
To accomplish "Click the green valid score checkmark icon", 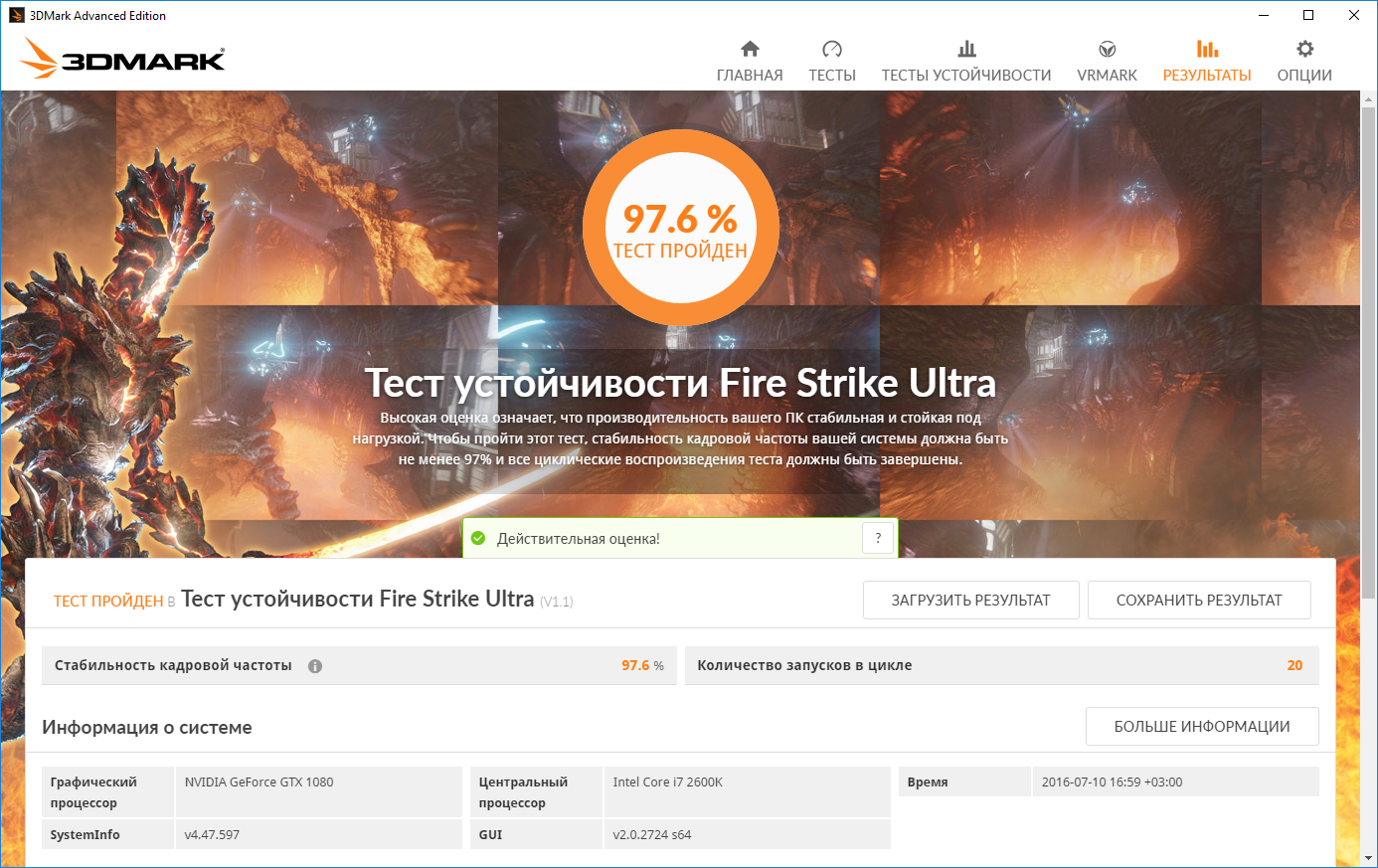I will point(478,538).
